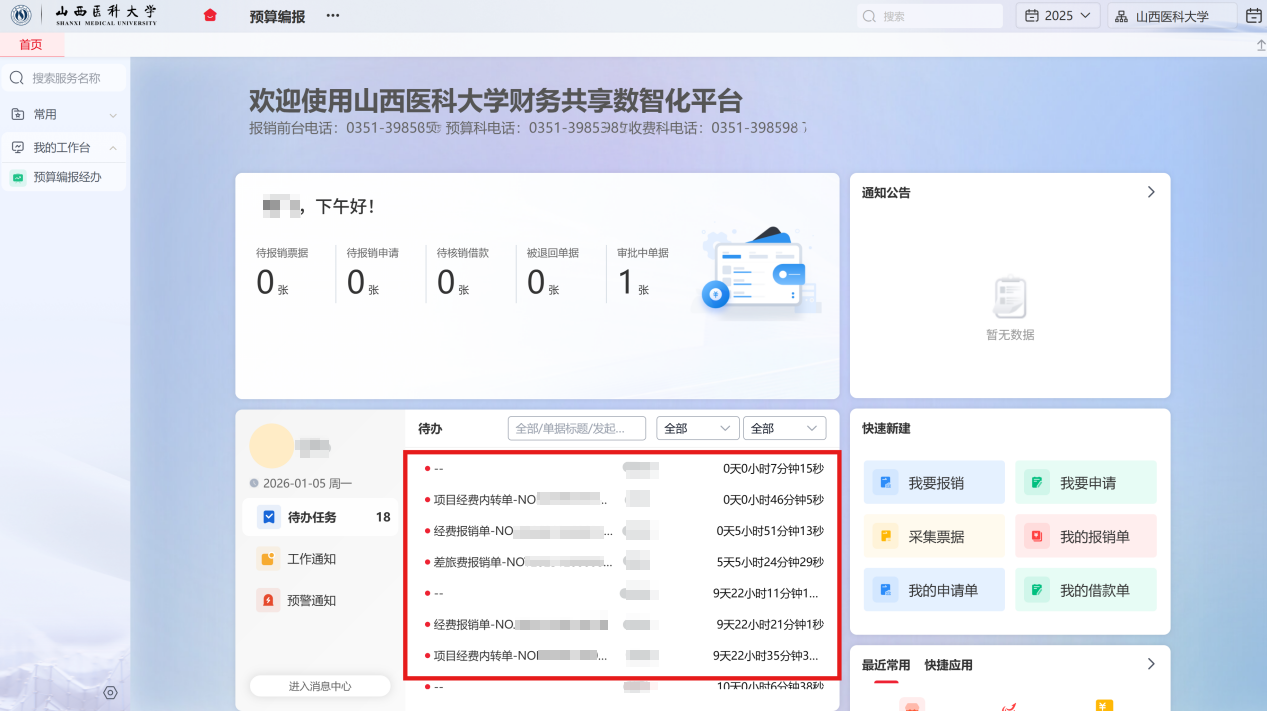Image resolution: width=1267 pixels, height=711 pixels.
Task: Expand 通知公告 panel with arrow
Action: tap(1151, 192)
